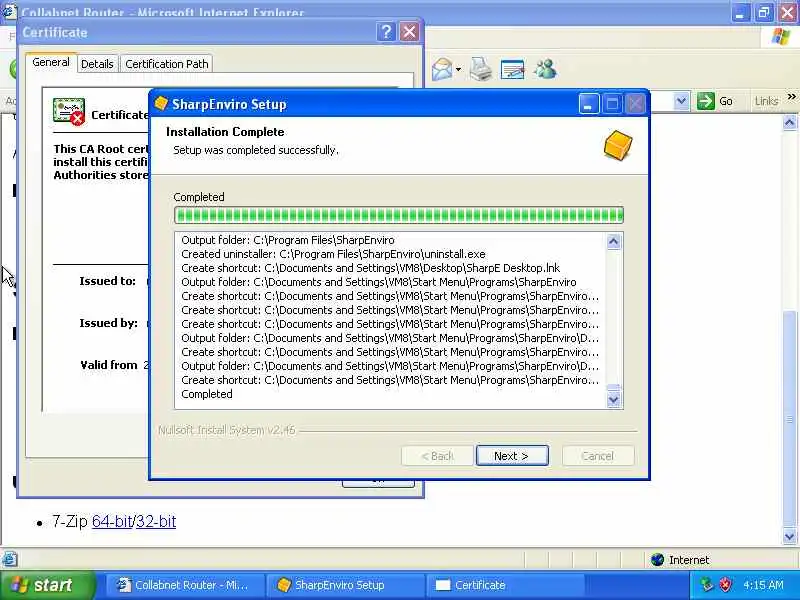Click the IE page icon in status bar
The width and height of the screenshot is (800, 600).
(9, 560)
